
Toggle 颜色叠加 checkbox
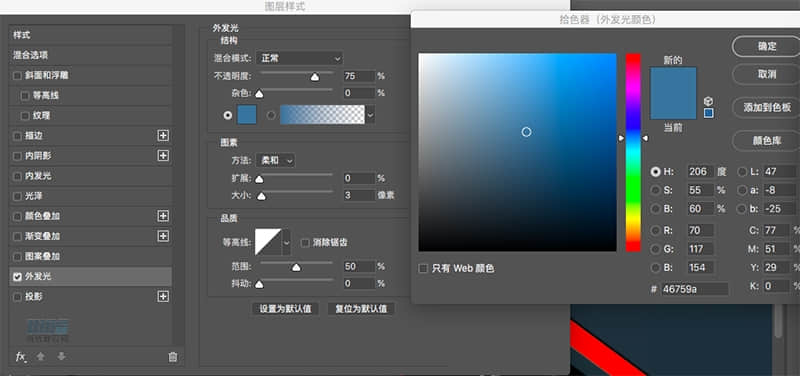17,216
